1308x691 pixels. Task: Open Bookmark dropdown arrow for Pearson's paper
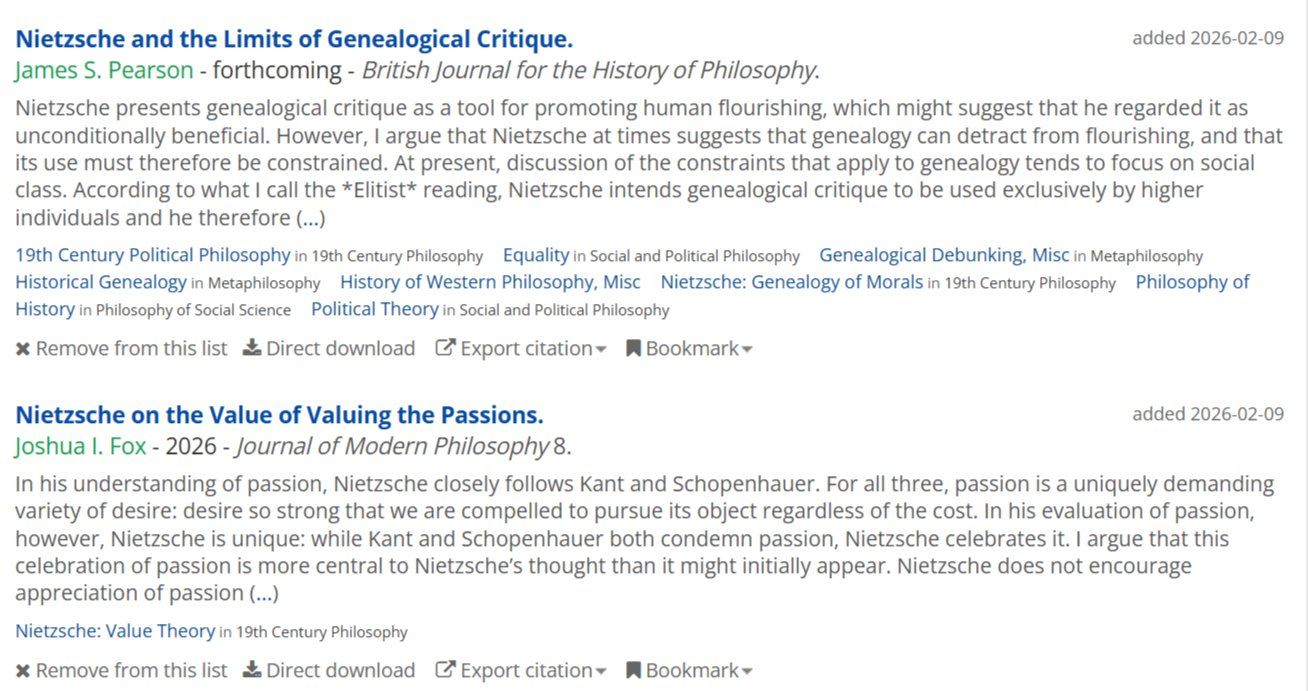(x=747, y=350)
